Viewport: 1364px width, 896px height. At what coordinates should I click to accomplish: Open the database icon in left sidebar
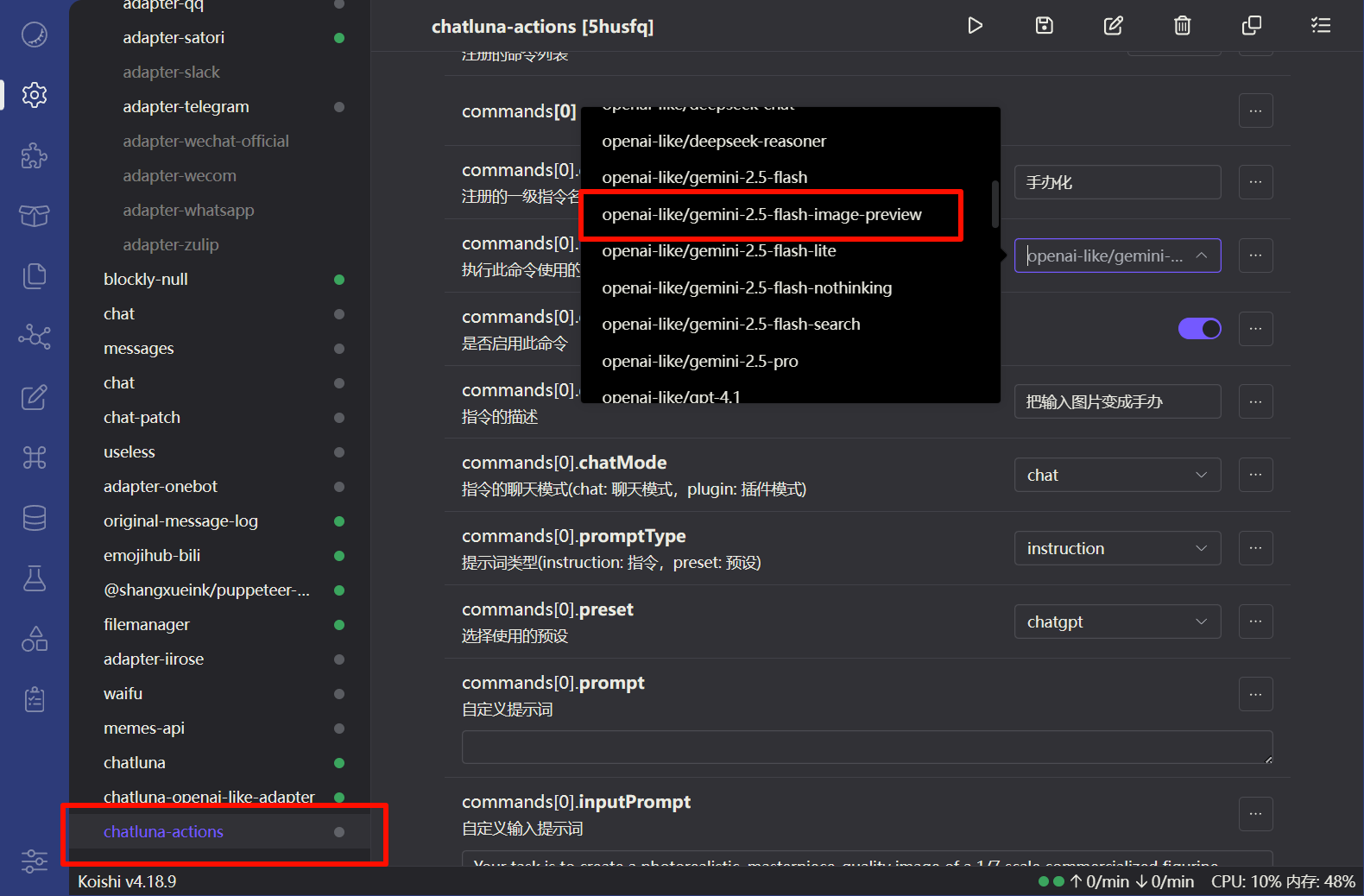pos(35,518)
